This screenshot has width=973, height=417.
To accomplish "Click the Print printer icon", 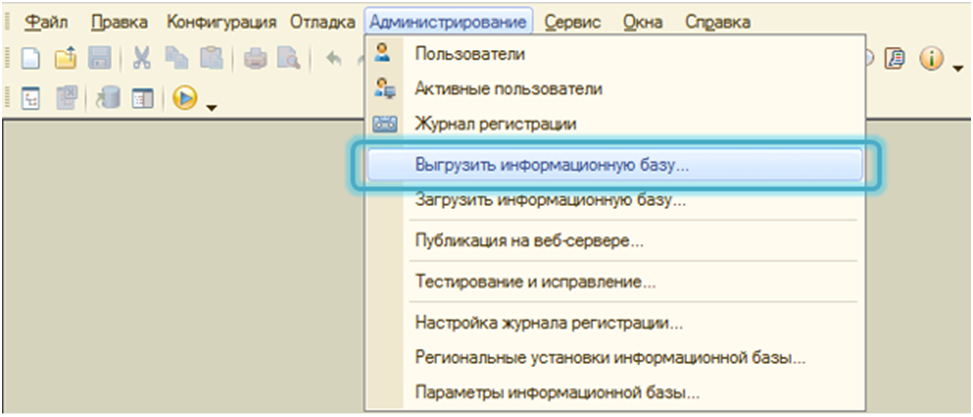I will click(256, 59).
